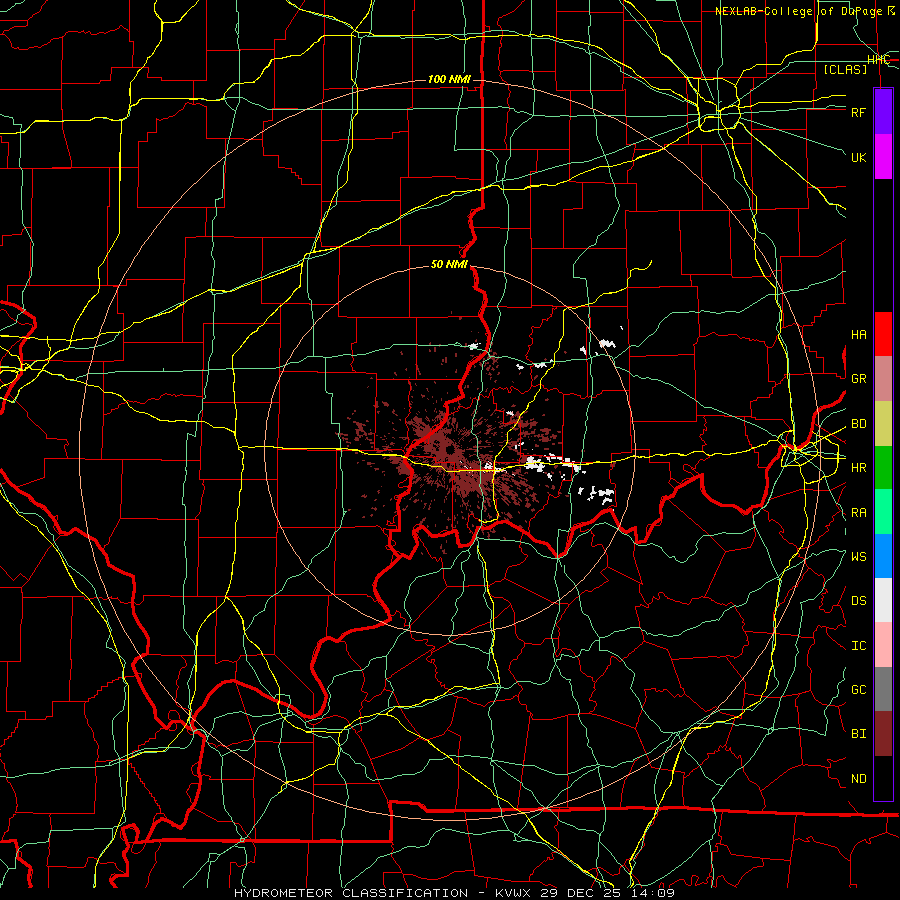Click the HYDROMETEOR CLASSIFICATION title text
Screen dimensions: 900x900
point(351,893)
